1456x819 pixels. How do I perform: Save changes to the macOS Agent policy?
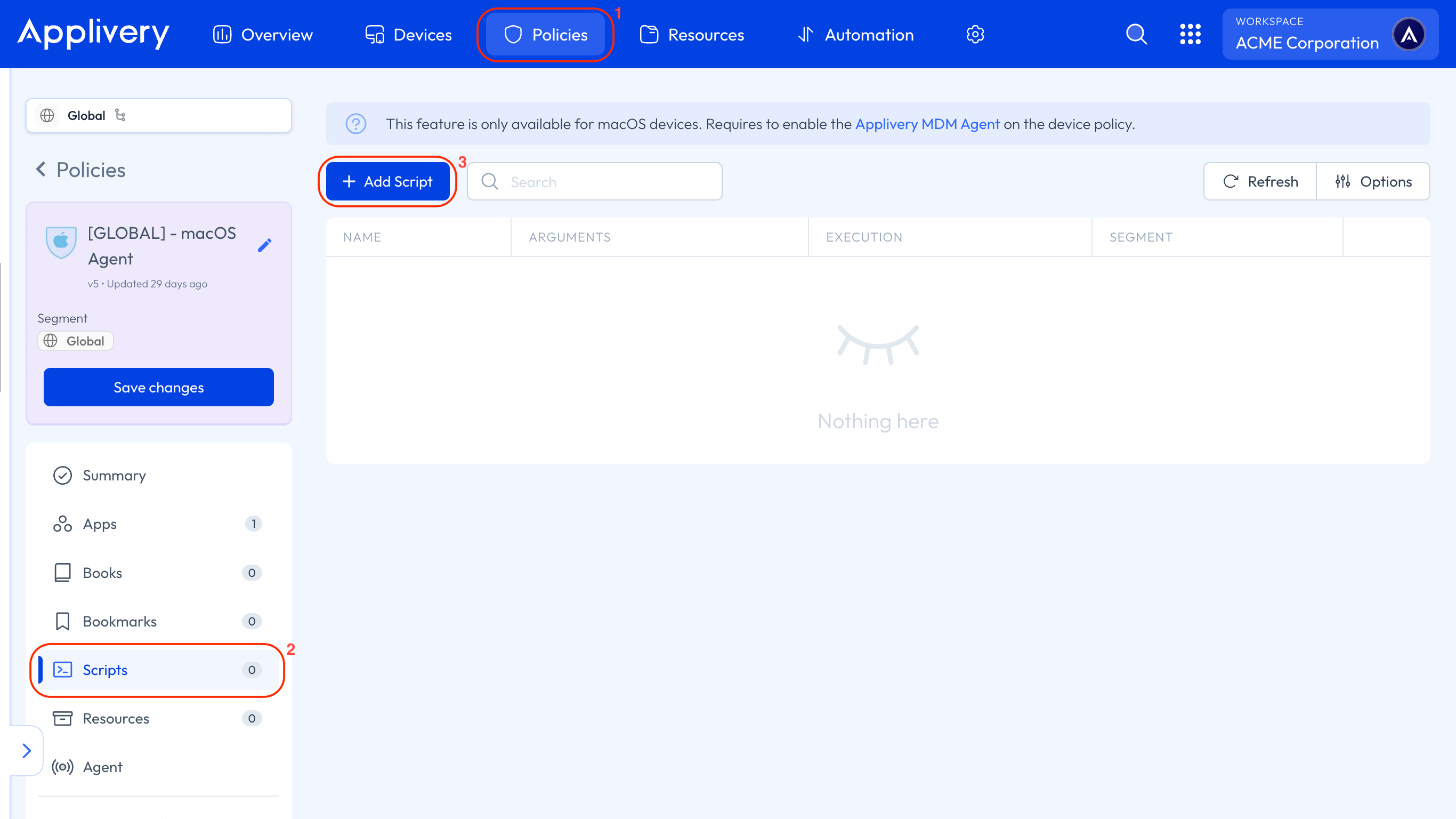point(158,387)
